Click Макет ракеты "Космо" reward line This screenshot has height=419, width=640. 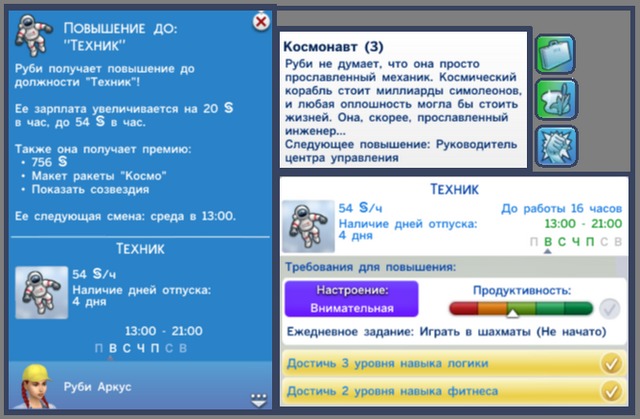(99, 176)
